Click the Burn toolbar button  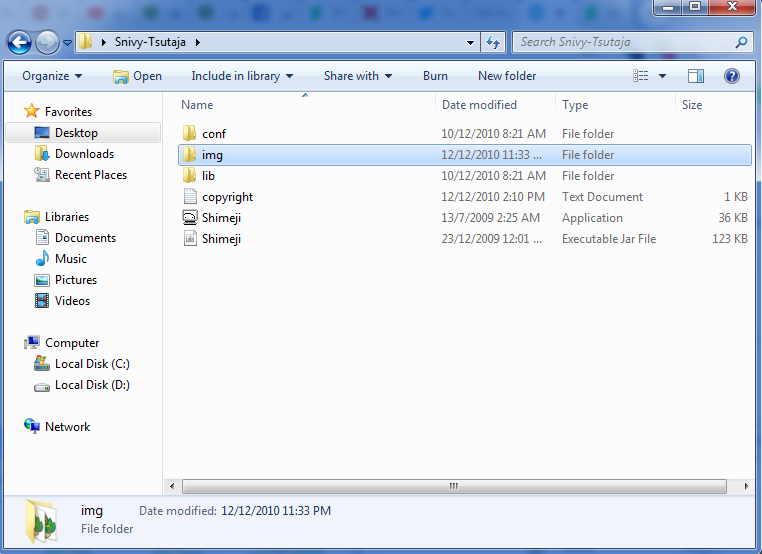pos(435,76)
